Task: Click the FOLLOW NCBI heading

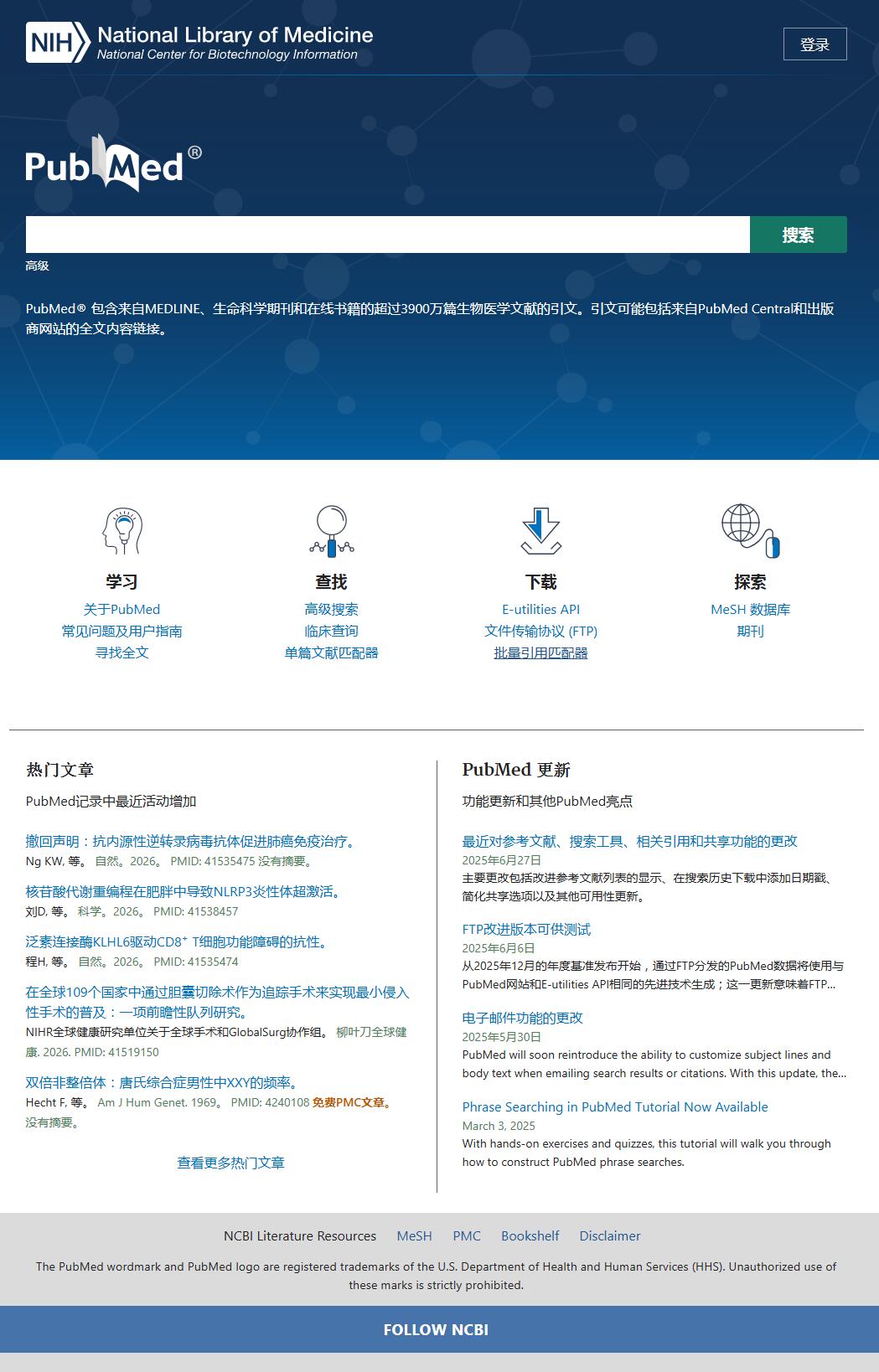Action: coord(436,1329)
